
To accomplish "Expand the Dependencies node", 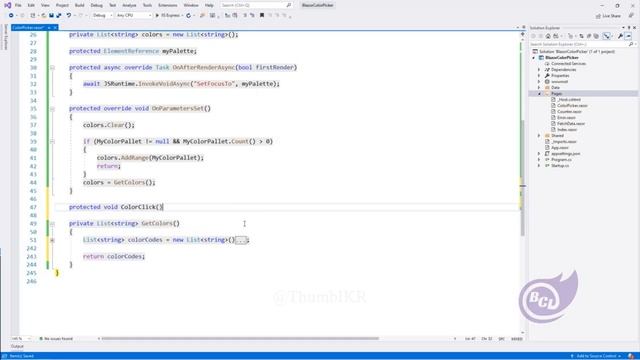I will pos(539,69).
